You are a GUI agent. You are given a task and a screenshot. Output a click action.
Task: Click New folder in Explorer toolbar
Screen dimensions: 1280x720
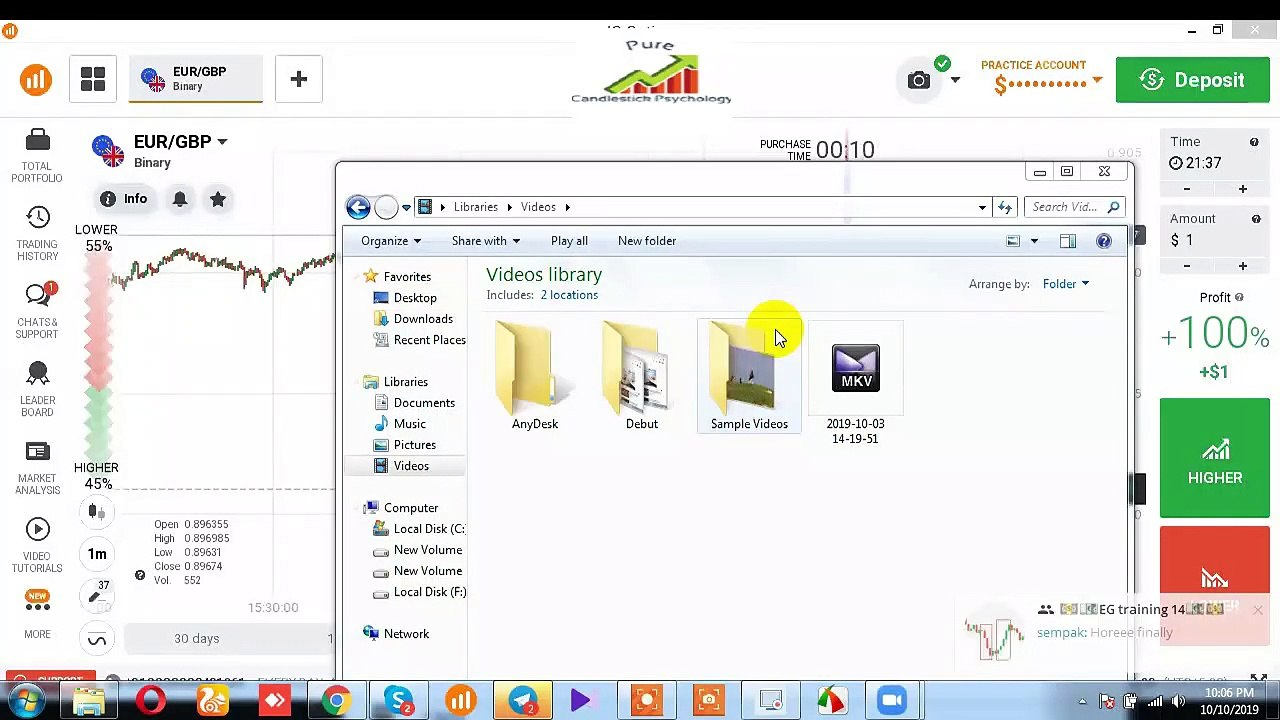pos(647,241)
